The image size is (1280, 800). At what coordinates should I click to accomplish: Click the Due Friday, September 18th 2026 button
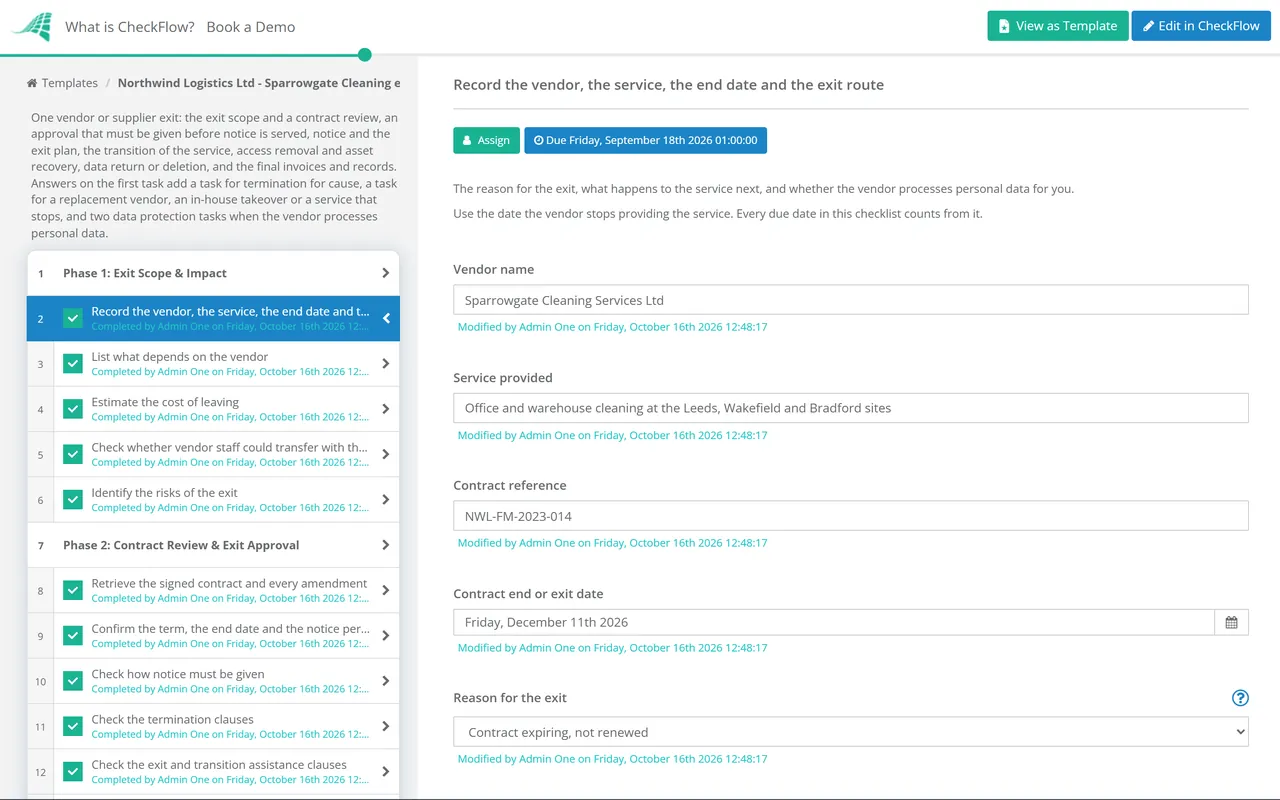[646, 140]
